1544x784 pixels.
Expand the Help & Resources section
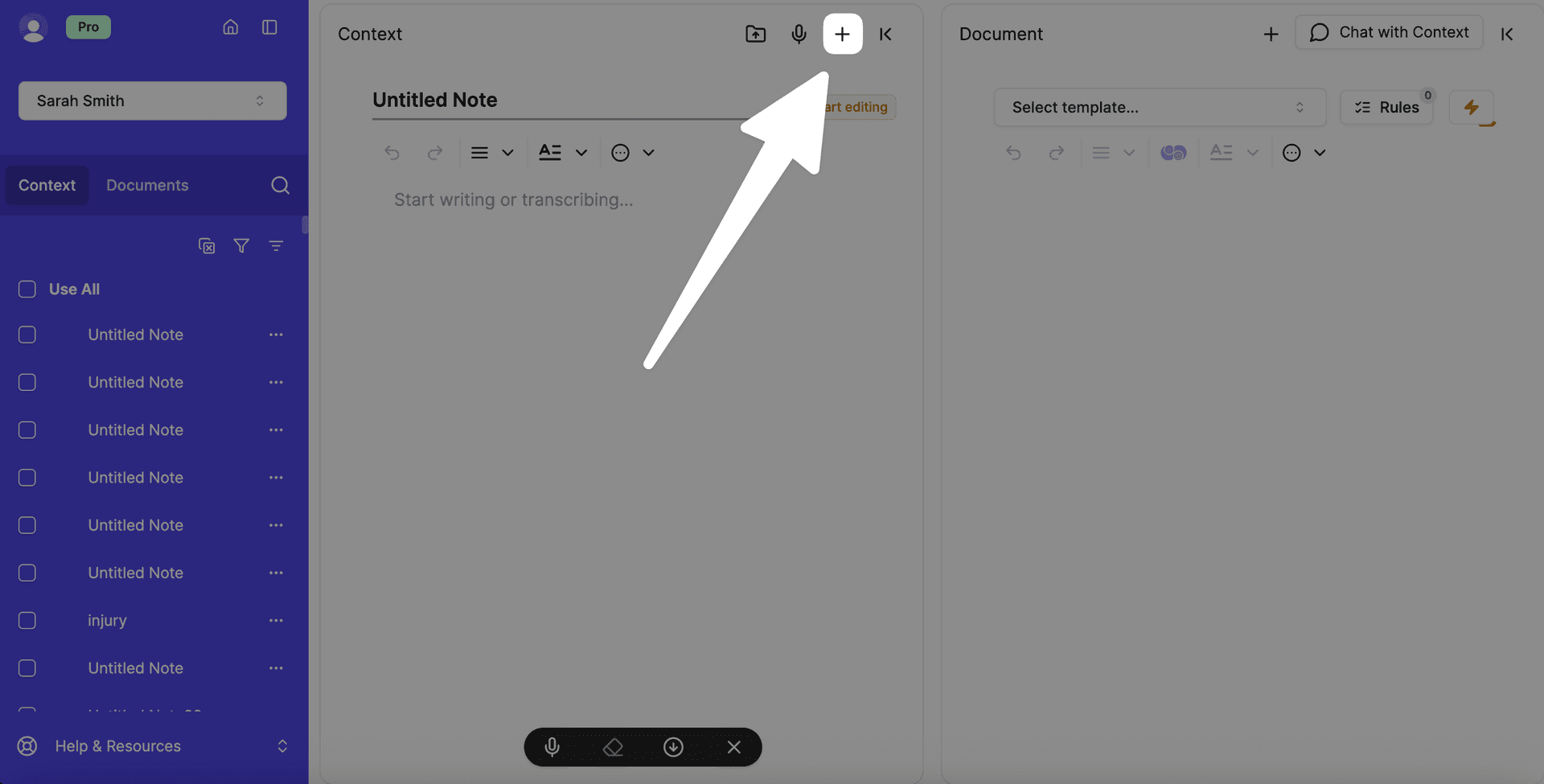pos(281,746)
